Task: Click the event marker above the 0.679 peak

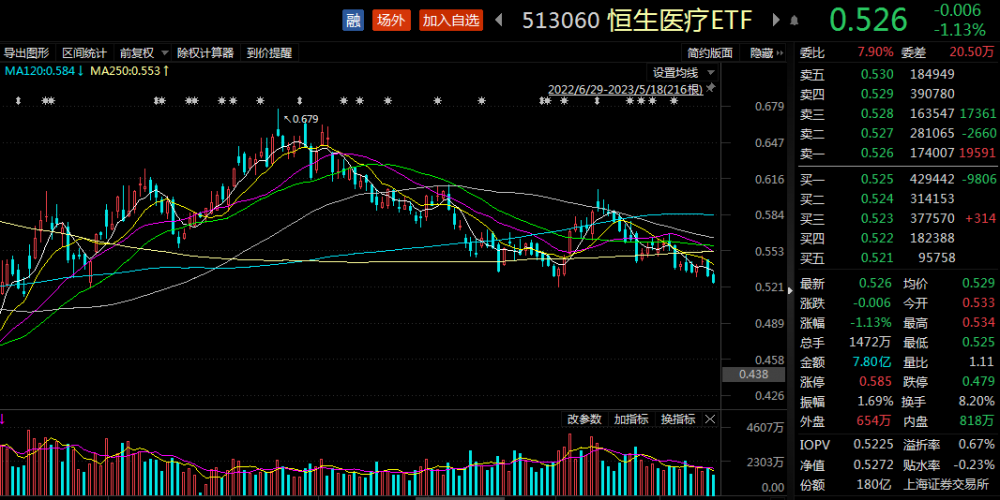Action: [300, 101]
